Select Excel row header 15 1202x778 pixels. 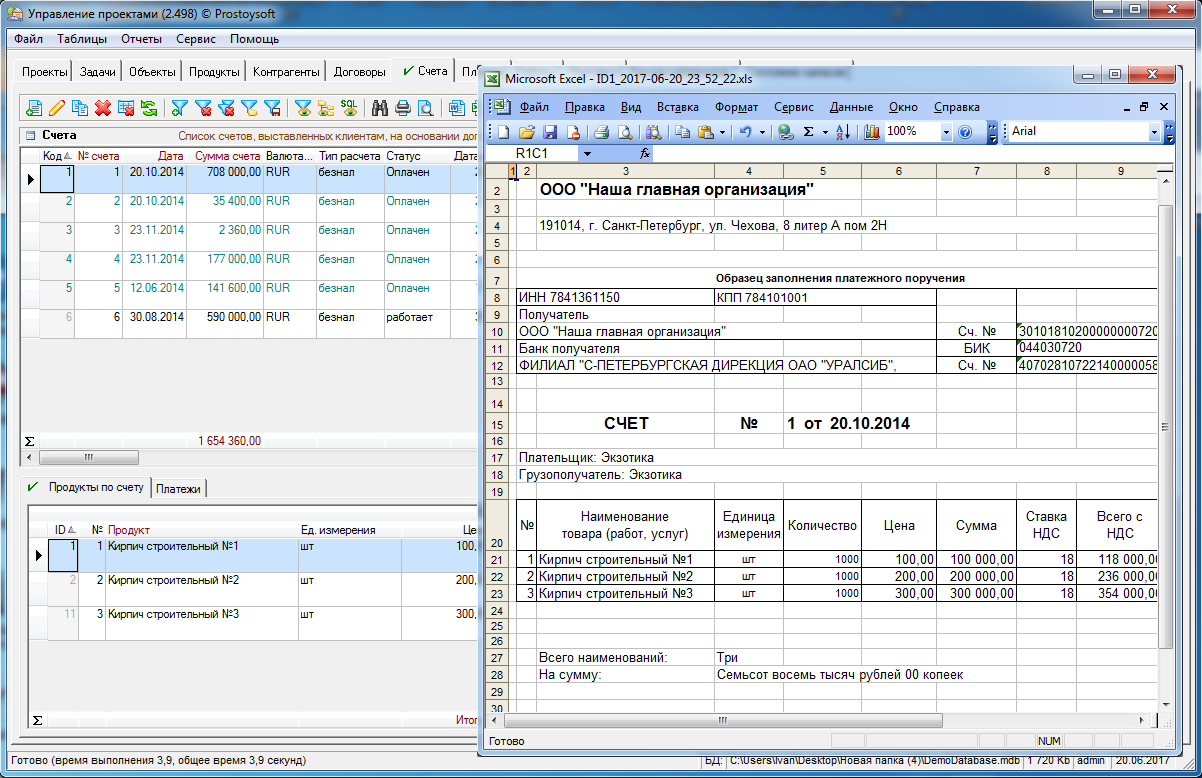point(496,424)
